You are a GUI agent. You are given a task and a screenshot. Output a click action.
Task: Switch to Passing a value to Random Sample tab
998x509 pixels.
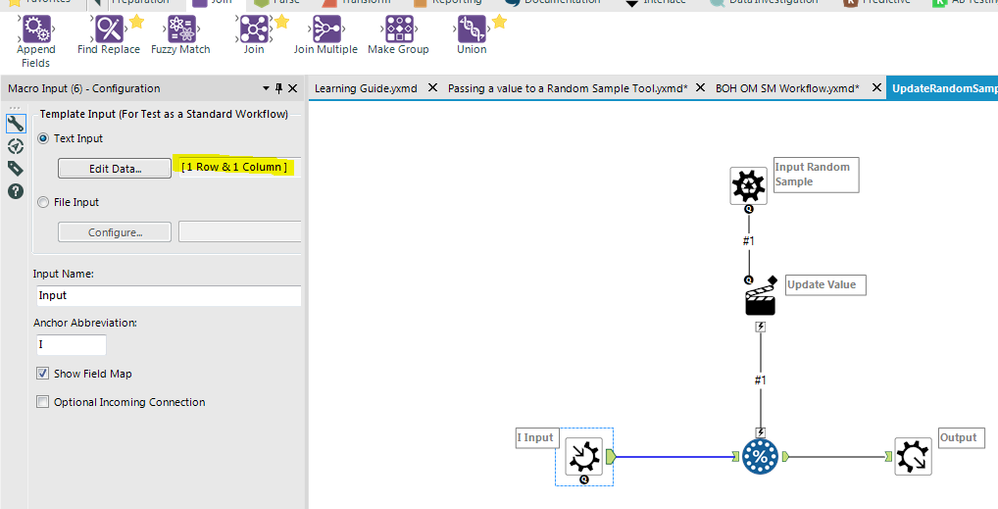(567, 88)
